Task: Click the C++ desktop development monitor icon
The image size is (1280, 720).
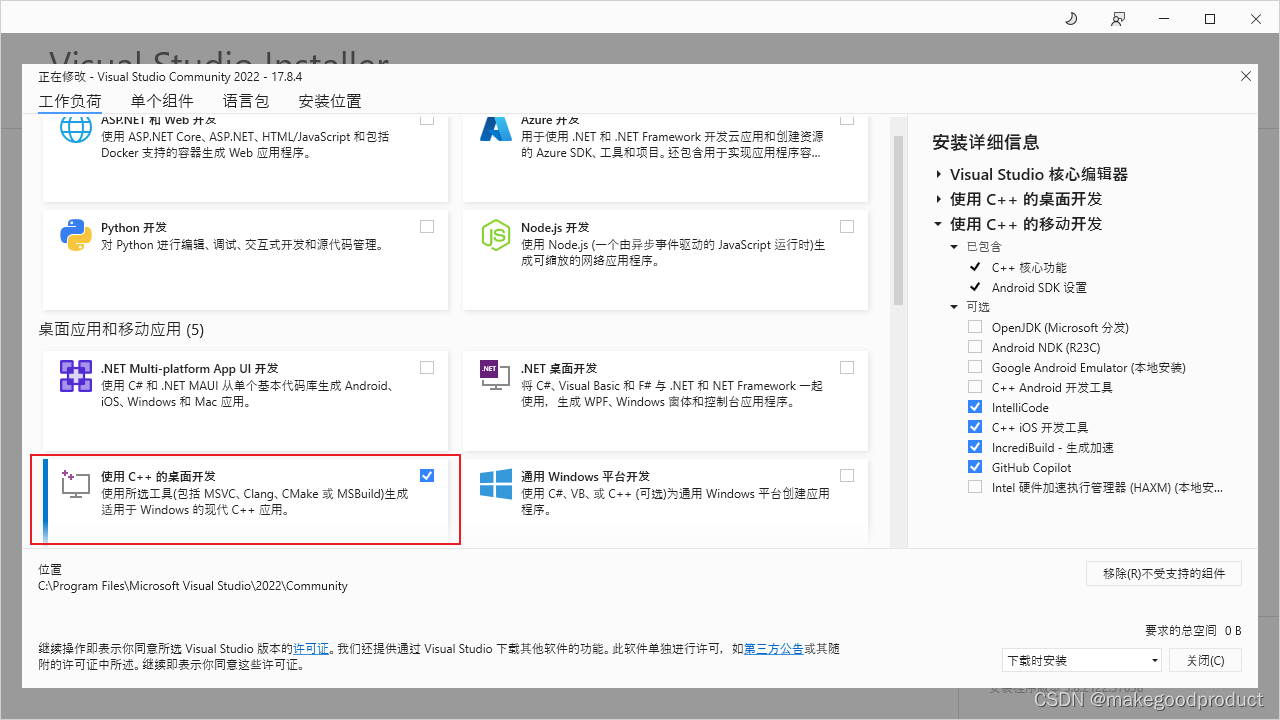Action: click(76, 484)
